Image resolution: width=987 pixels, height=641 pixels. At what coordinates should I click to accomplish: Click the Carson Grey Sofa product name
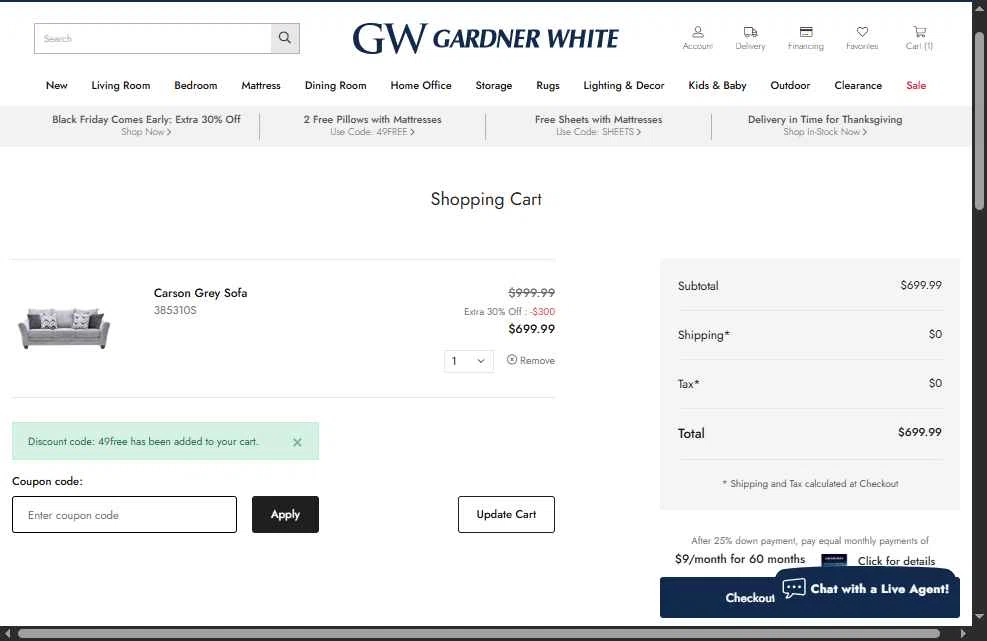200,293
